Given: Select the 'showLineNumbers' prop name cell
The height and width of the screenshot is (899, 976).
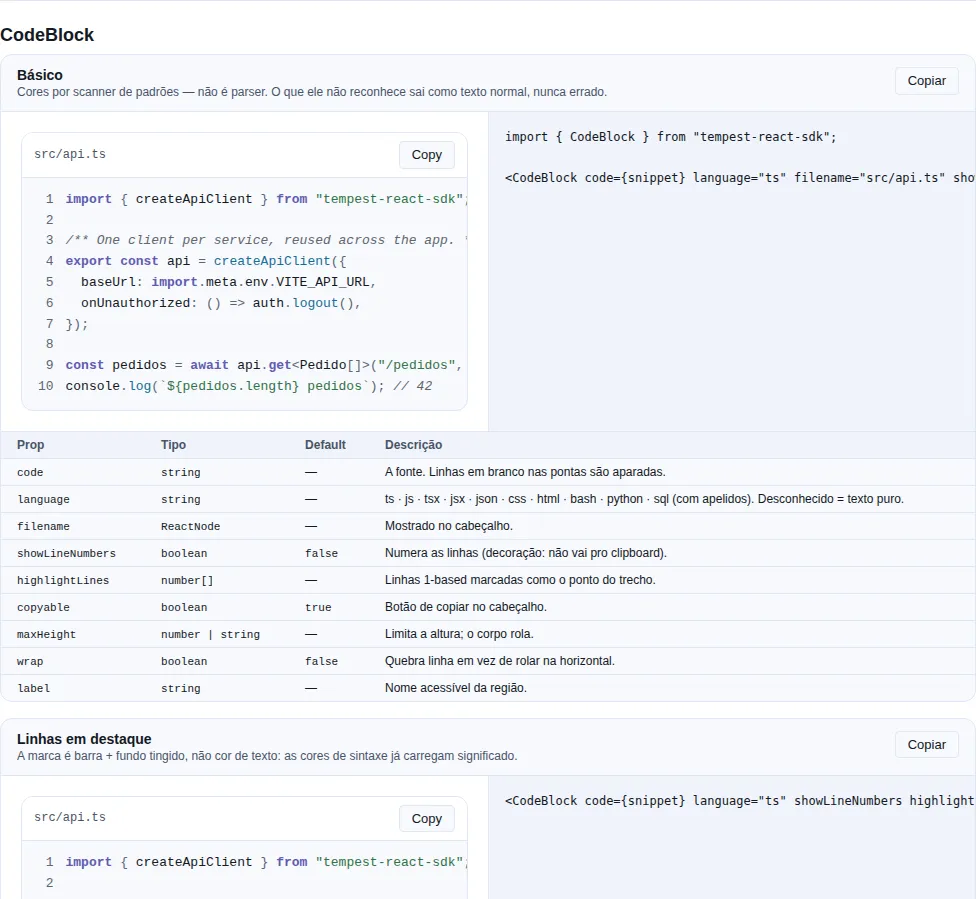Looking at the screenshot, I should (66, 553).
